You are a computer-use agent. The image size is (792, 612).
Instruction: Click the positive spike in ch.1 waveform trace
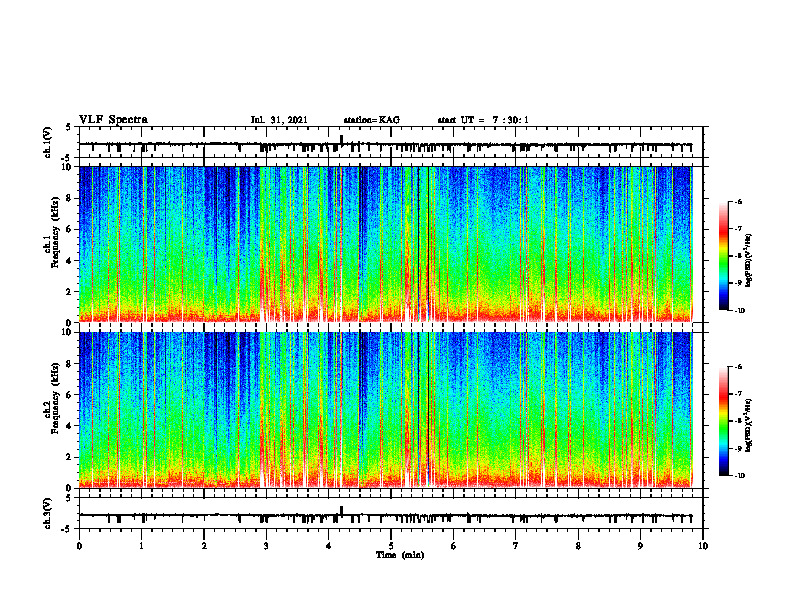[x=341, y=139]
